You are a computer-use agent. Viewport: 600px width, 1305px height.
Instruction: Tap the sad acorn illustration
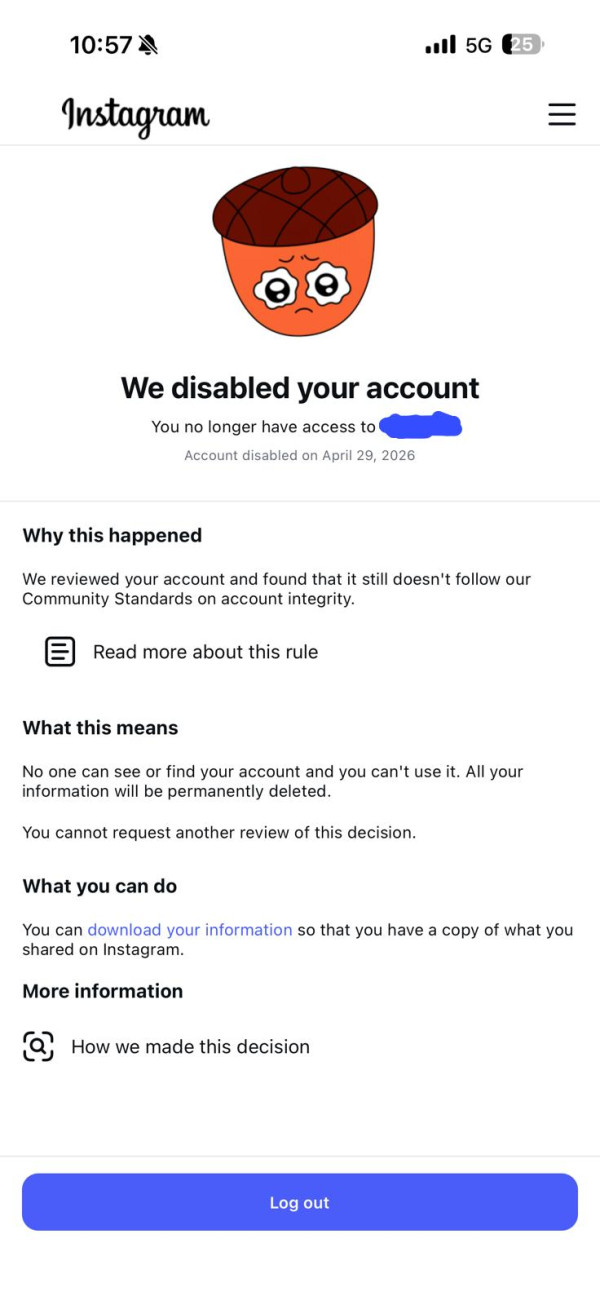pyautogui.click(x=295, y=252)
